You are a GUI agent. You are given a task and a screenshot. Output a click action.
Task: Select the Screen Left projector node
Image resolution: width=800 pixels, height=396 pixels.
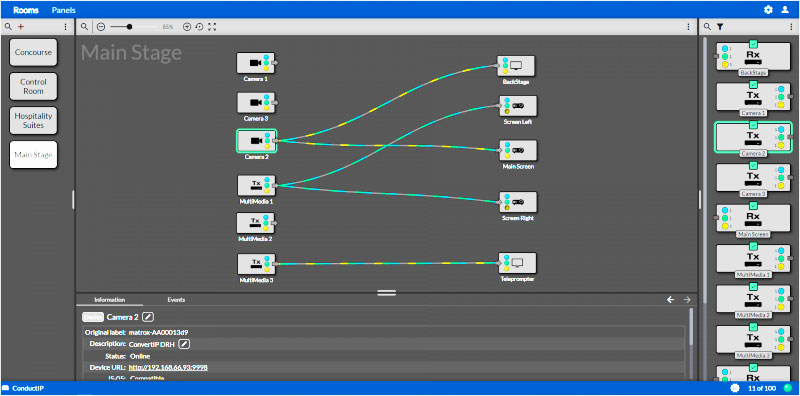(518, 106)
